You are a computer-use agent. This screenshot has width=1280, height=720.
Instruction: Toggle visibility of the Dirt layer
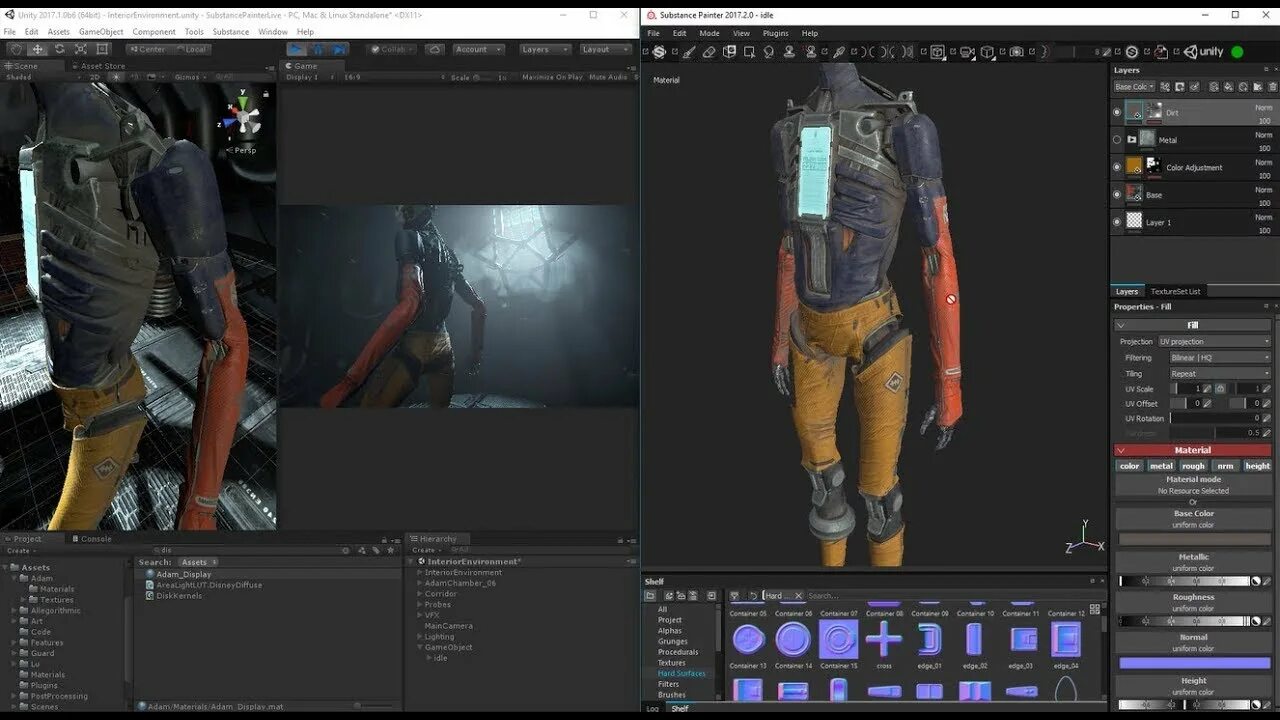[1117, 112]
